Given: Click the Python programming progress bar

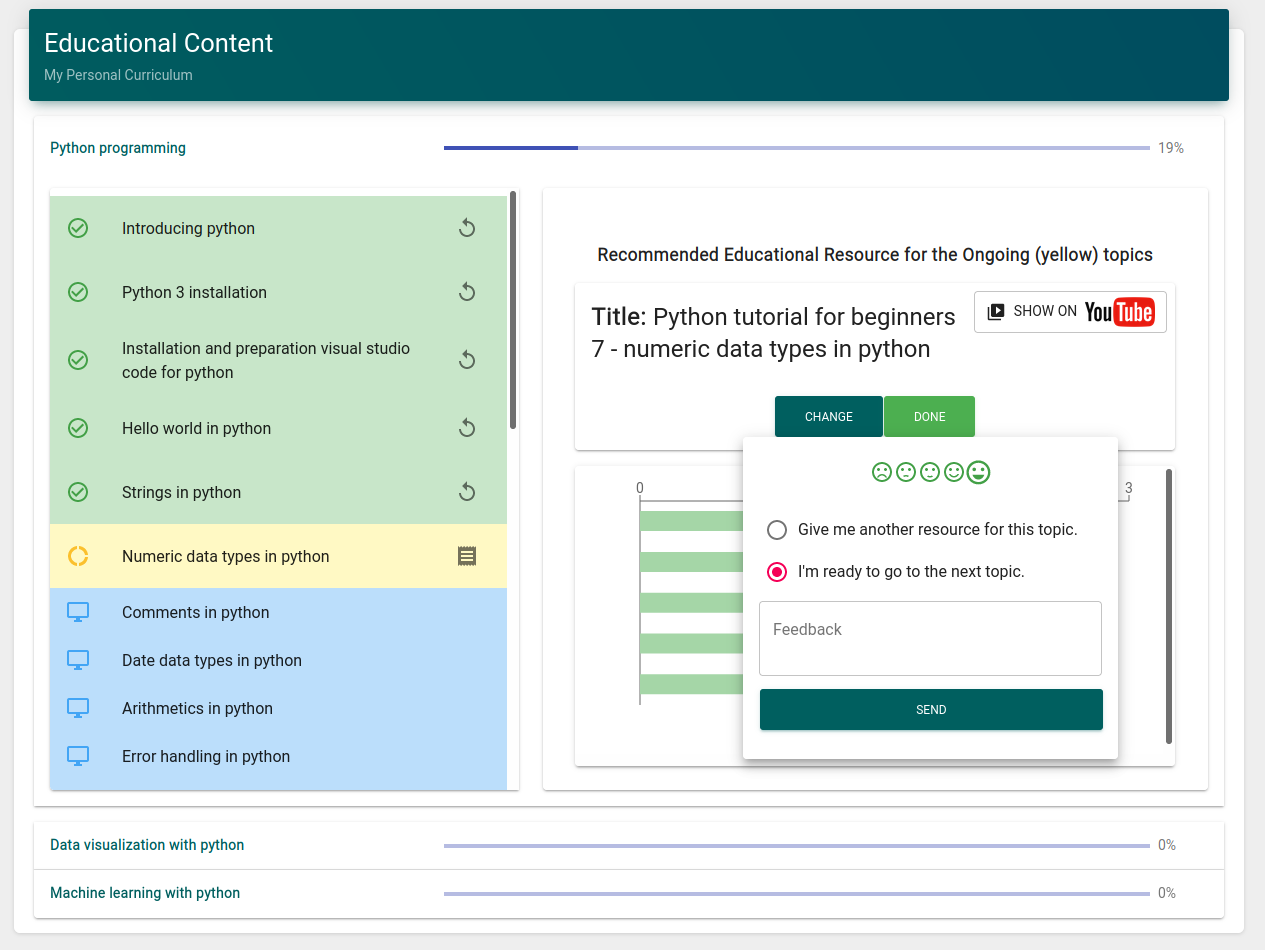Looking at the screenshot, I should 797,148.
